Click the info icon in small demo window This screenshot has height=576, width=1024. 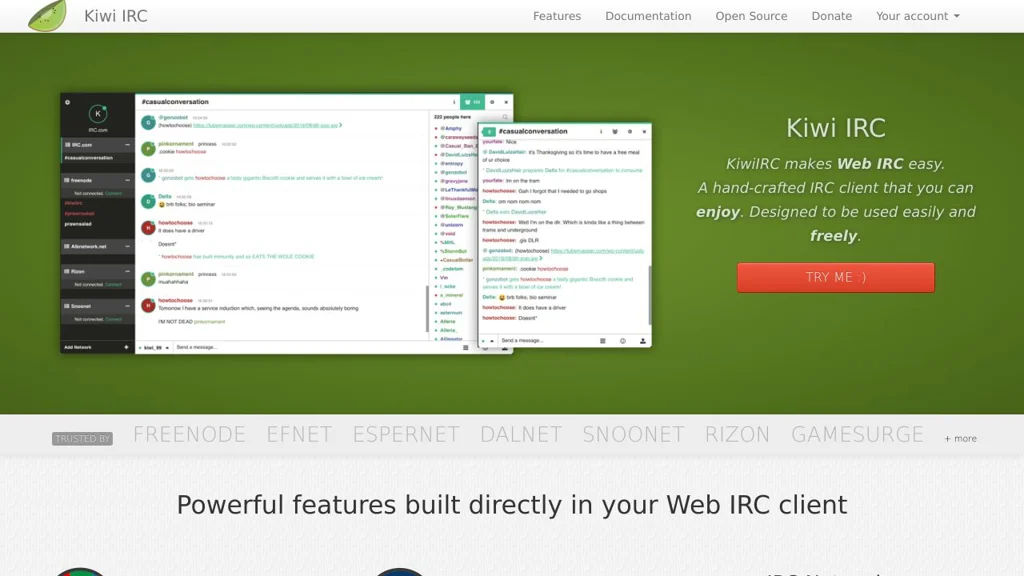click(601, 131)
